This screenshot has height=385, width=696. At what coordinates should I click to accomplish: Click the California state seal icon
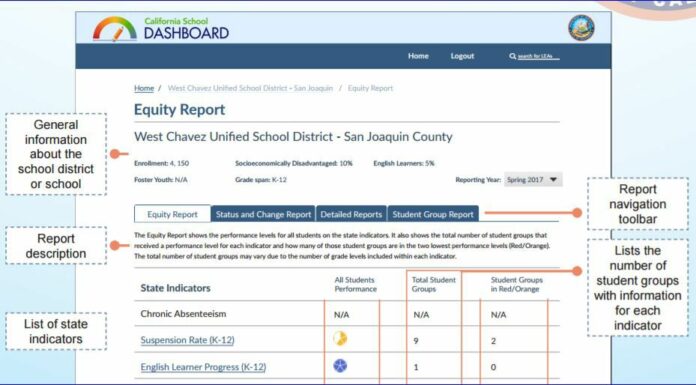[581, 28]
